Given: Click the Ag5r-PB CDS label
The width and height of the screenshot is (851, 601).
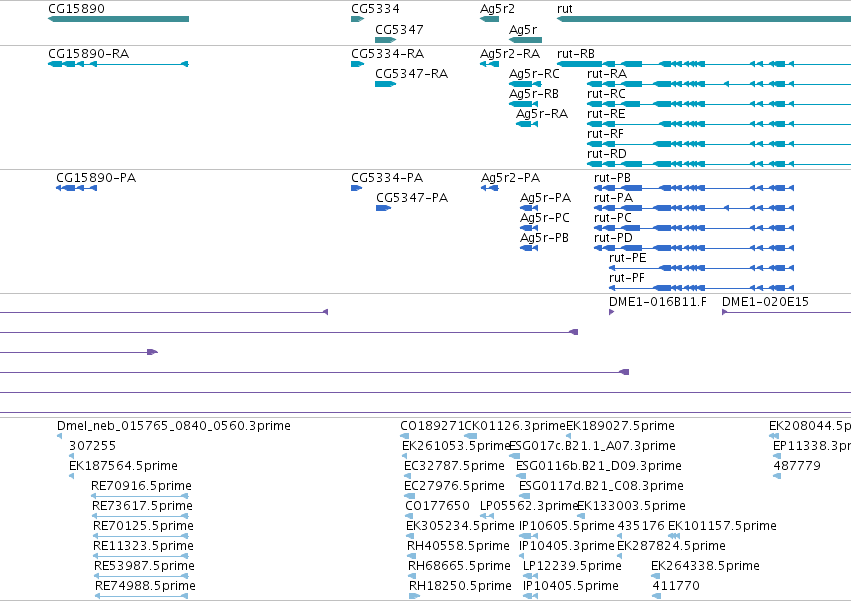Looking at the screenshot, I should [x=544, y=238].
